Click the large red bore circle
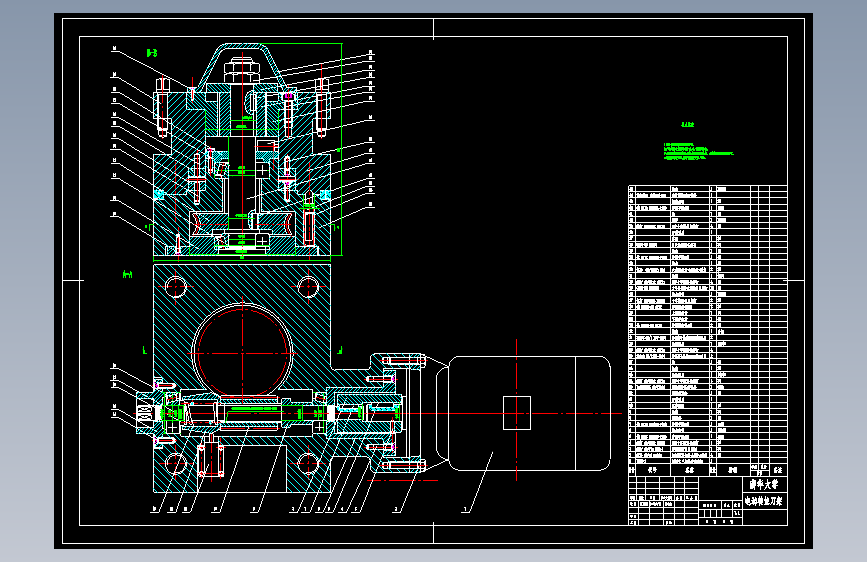The height and width of the screenshot is (562, 867). pos(243,352)
